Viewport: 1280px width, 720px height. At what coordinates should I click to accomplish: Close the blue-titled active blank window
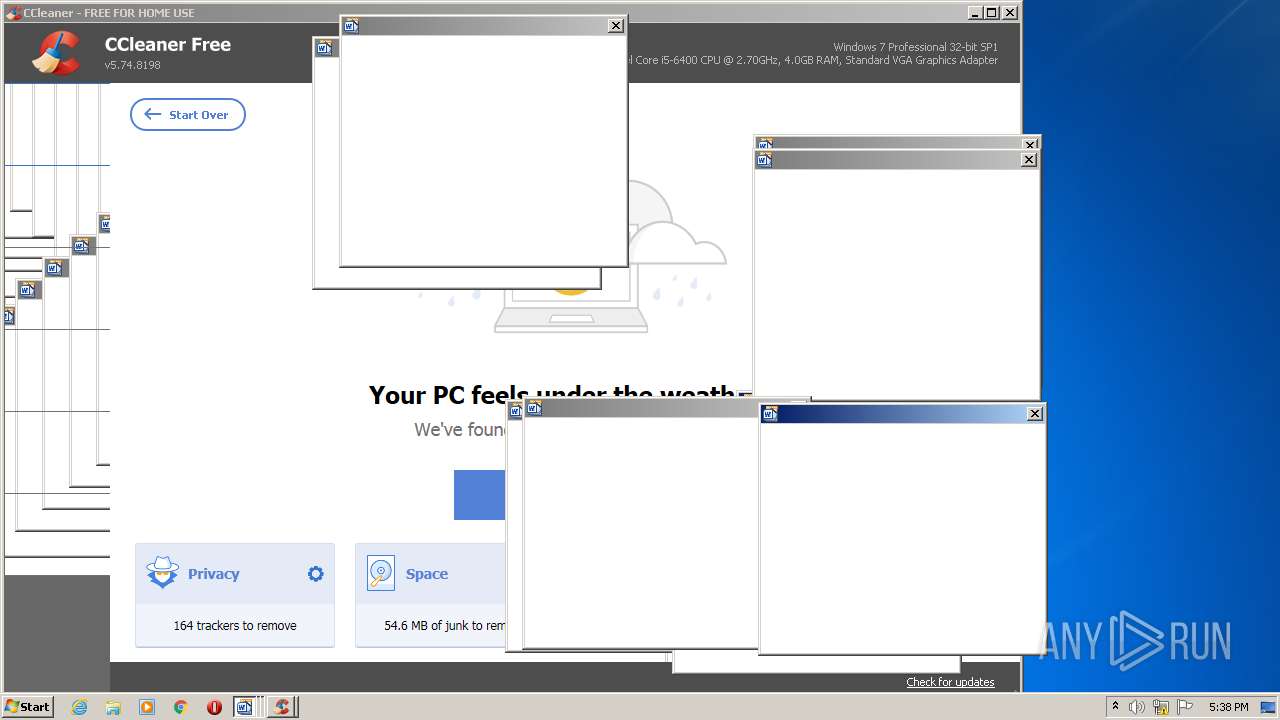click(1035, 413)
